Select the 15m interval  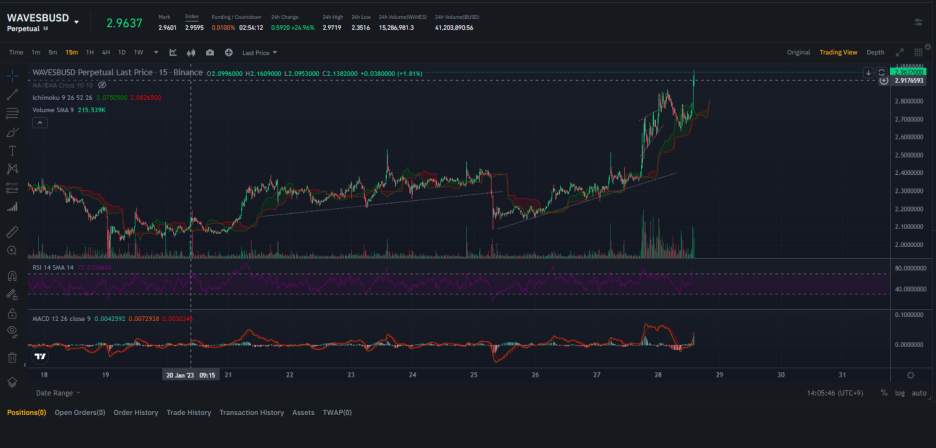pyautogui.click(x=72, y=53)
